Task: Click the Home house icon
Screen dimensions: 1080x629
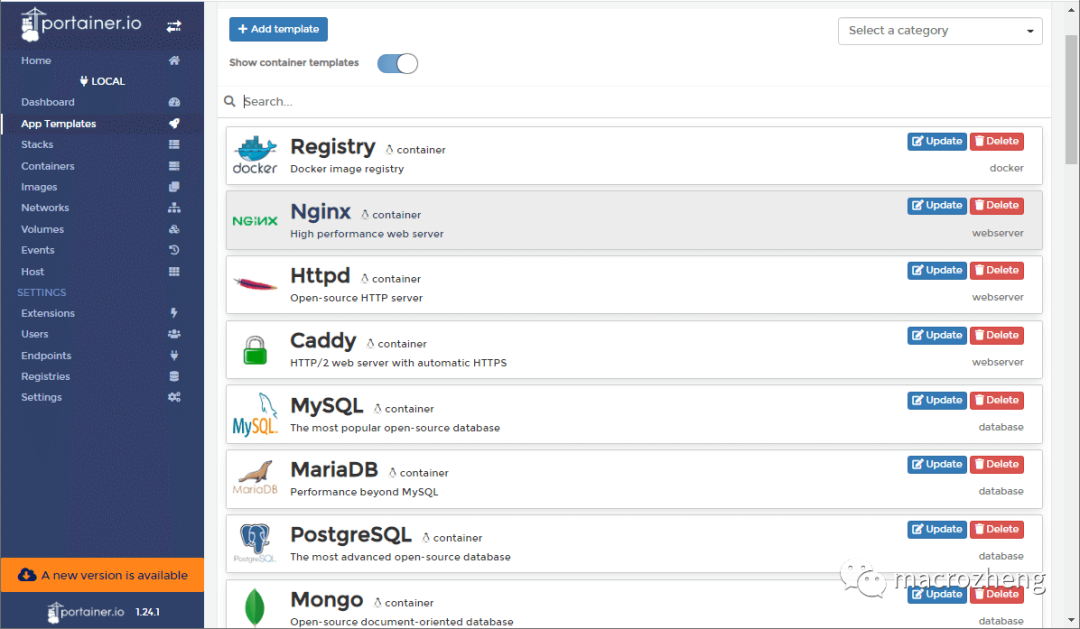Action: [x=174, y=61]
